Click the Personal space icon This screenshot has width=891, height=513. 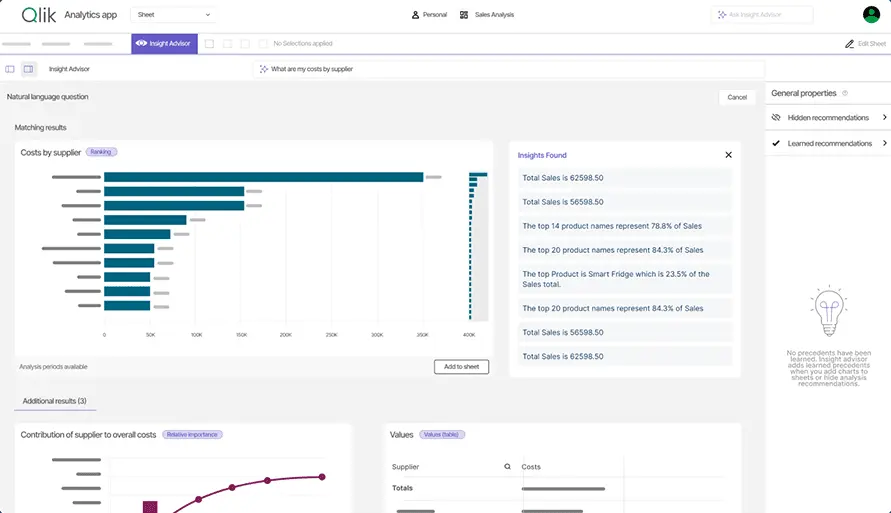tap(415, 15)
